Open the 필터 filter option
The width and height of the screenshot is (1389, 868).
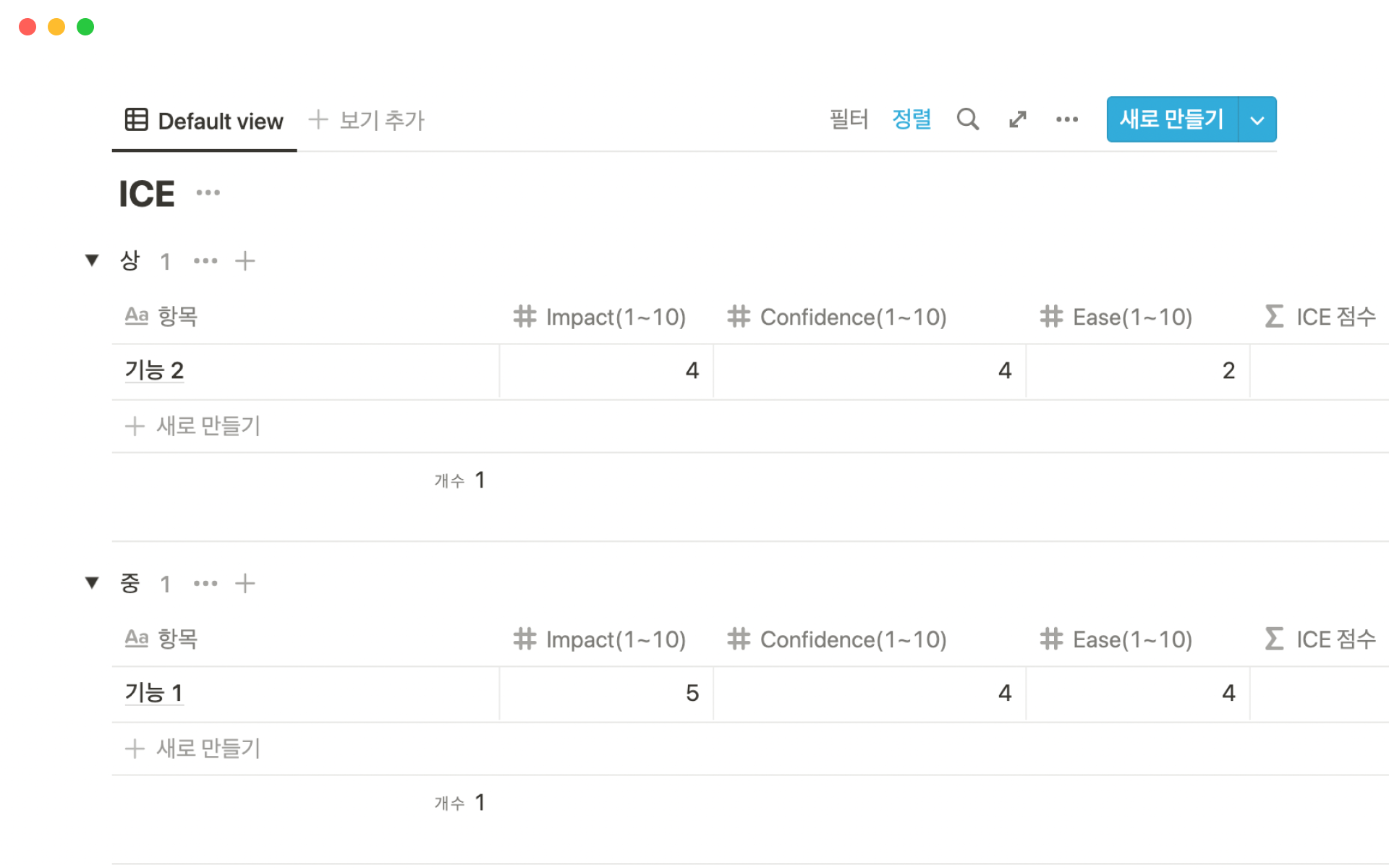click(x=849, y=119)
